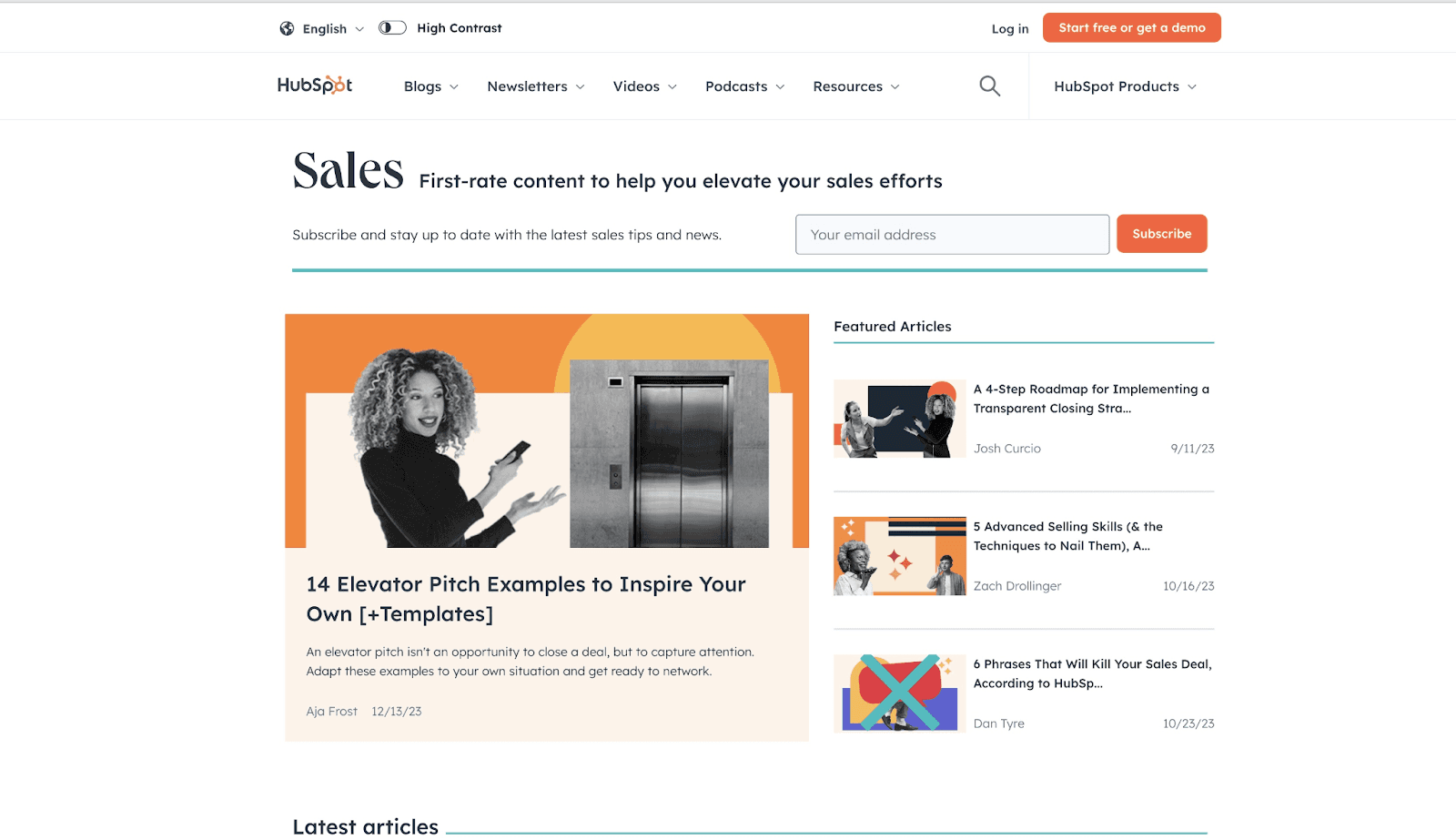Open the 4-Step Roadmap article thumbnail
This screenshot has height=840, width=1456.
[900, 419]
